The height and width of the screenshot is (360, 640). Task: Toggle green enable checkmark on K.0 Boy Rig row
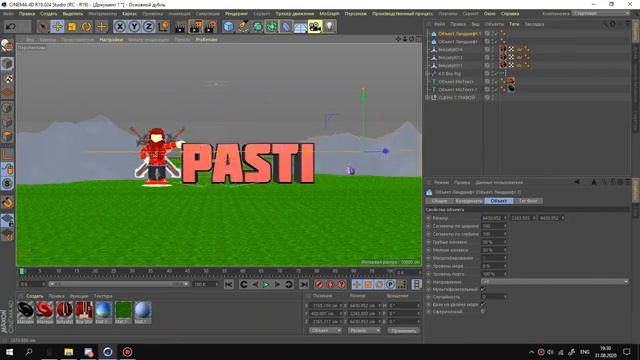click(x=497, y=73)
